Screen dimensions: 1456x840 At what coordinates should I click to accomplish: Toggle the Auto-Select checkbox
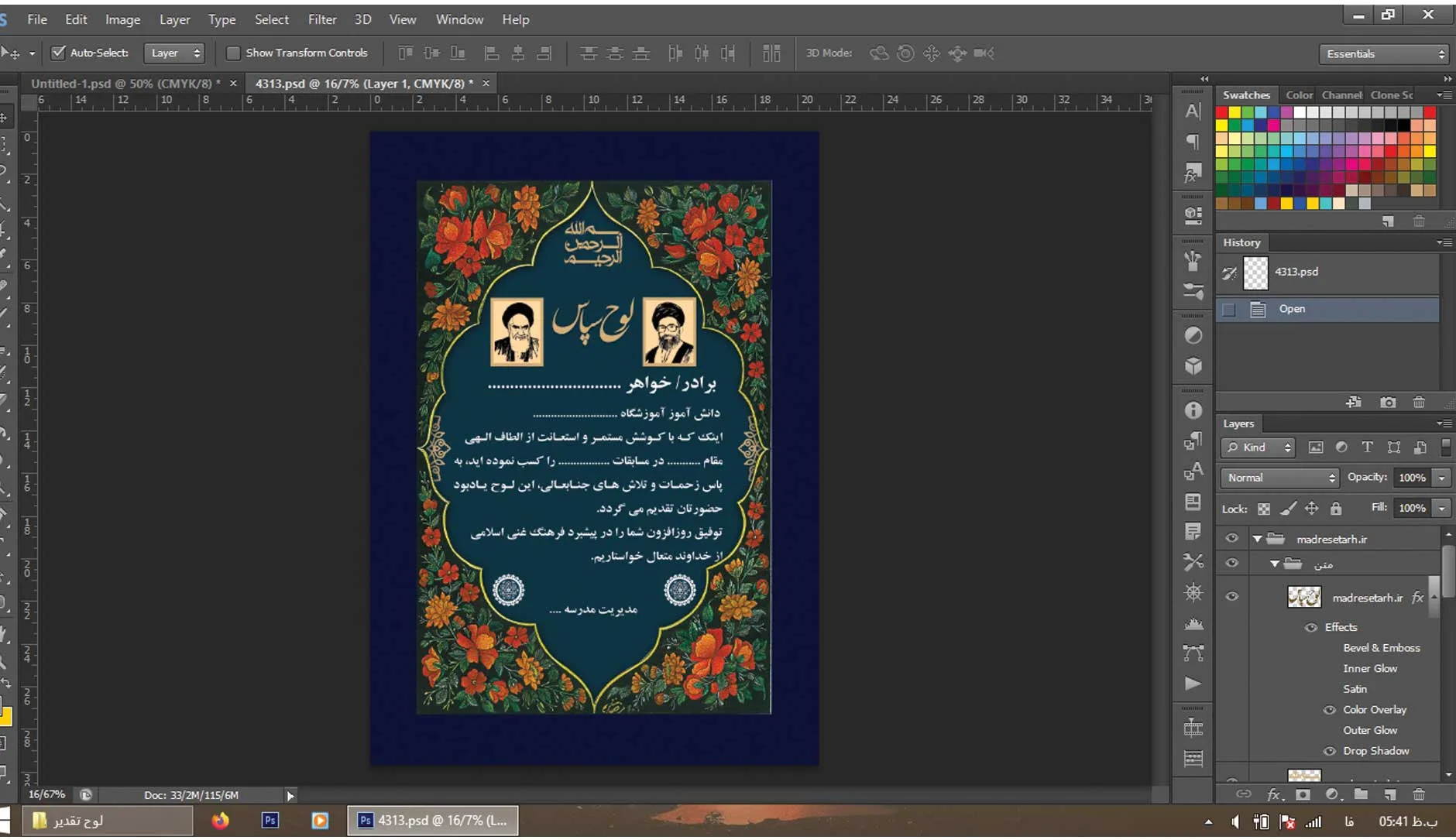58,53
